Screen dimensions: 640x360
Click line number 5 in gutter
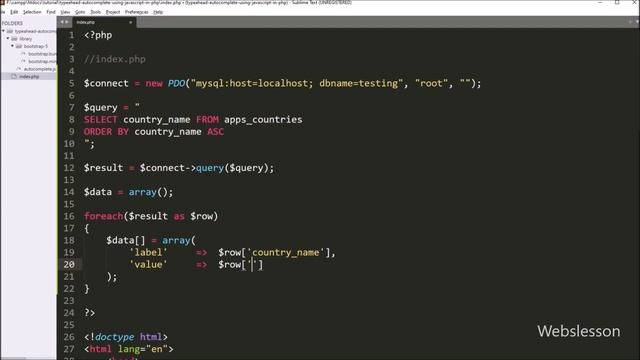(72, 83)
